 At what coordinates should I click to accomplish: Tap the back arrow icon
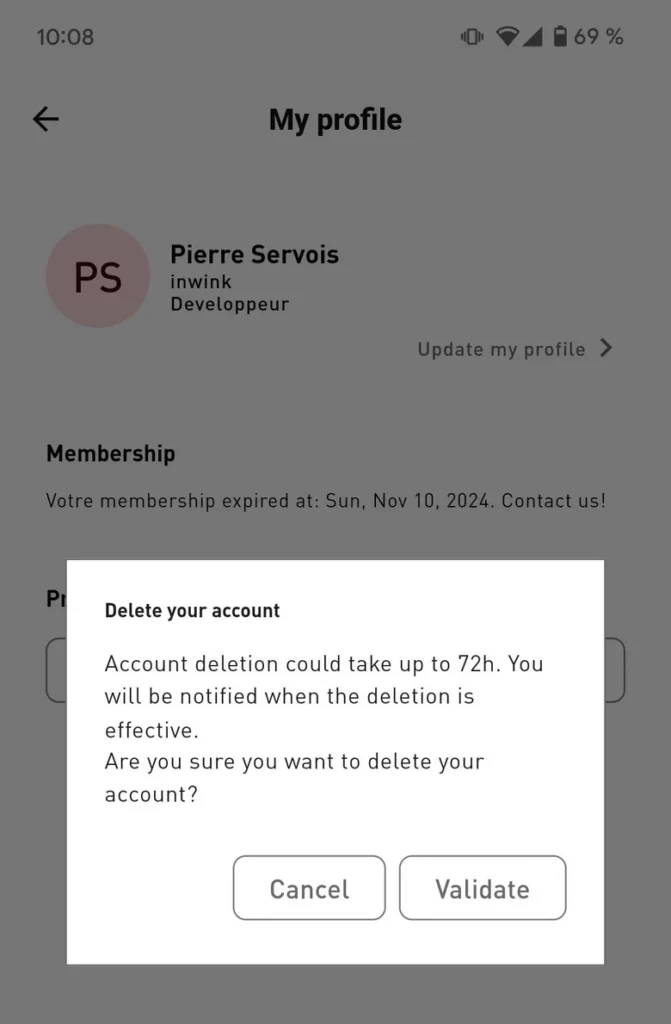click(46, 120)
